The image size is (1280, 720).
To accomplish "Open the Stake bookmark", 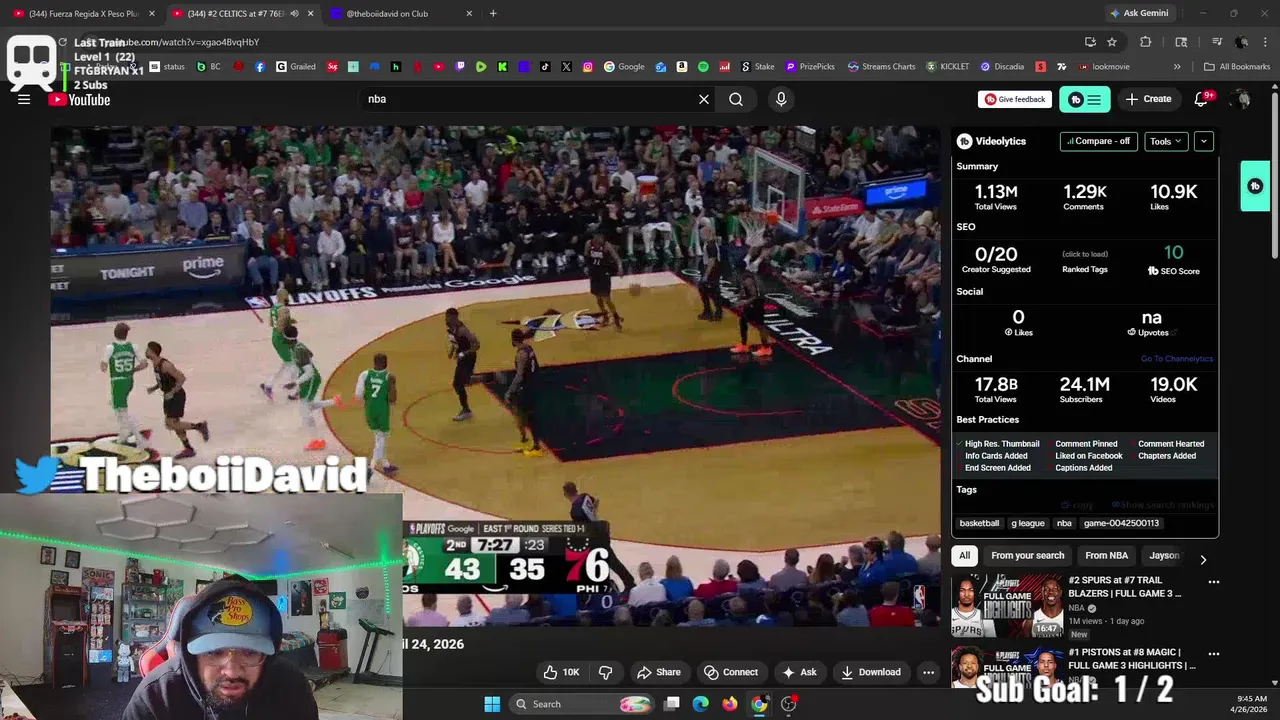I will pos(758,67).
